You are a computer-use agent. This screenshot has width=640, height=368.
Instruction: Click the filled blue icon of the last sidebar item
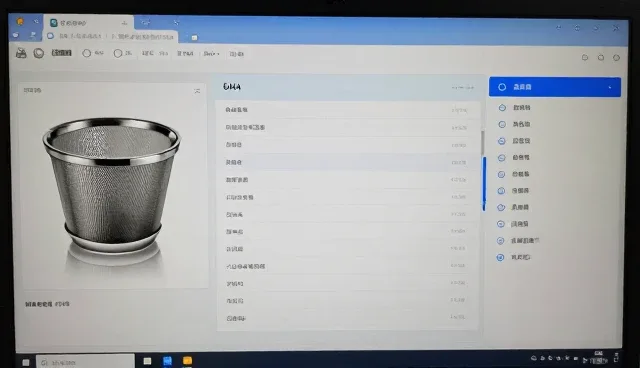coord(500,257)
